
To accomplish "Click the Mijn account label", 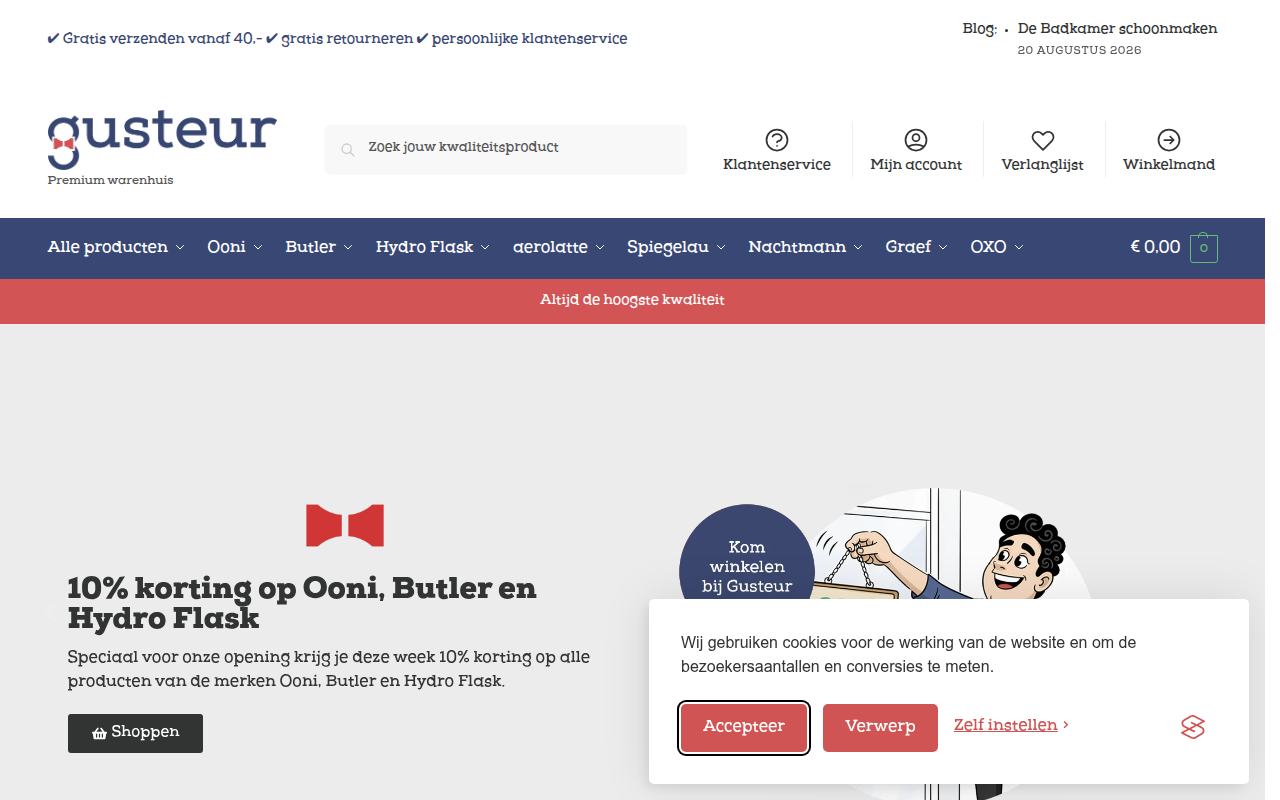I will point(916,165).
